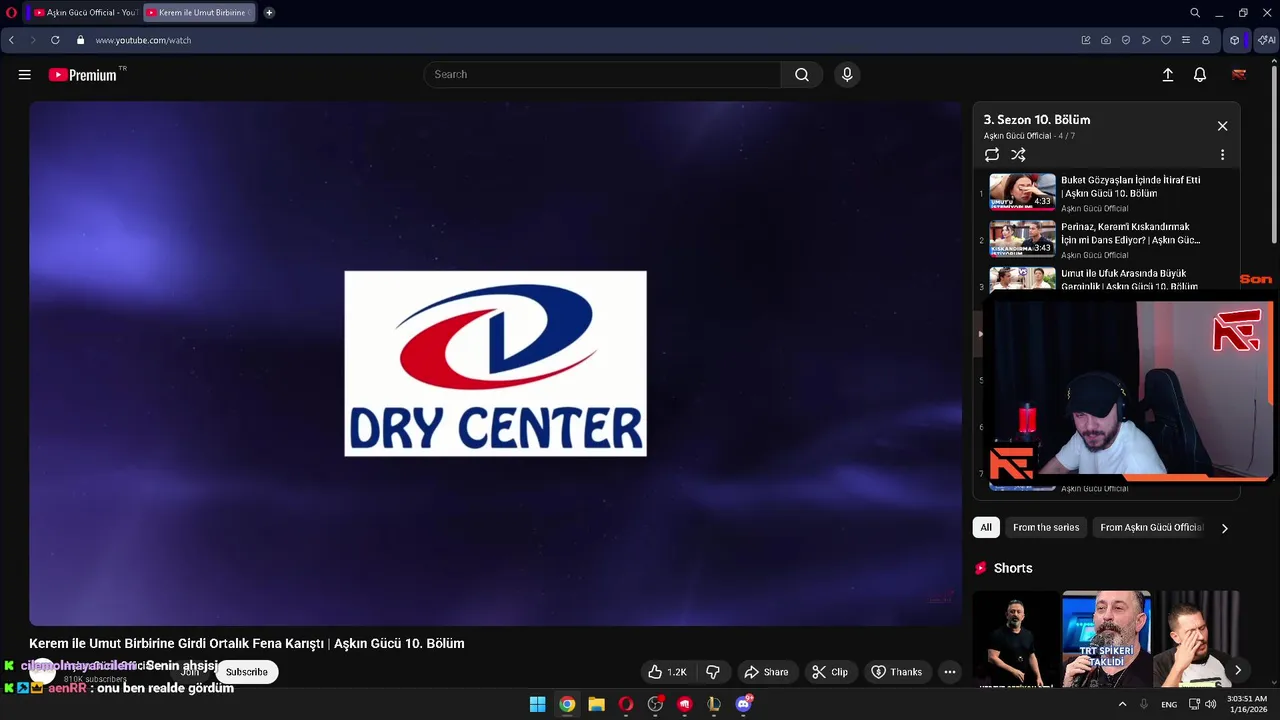Open ENG language input indicator

[1169, 704]
